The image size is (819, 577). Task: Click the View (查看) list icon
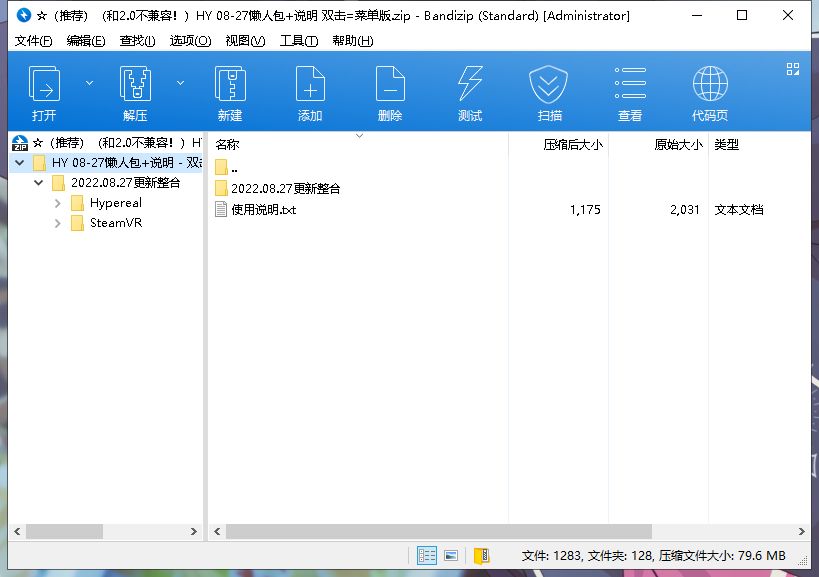click(630, 93)
